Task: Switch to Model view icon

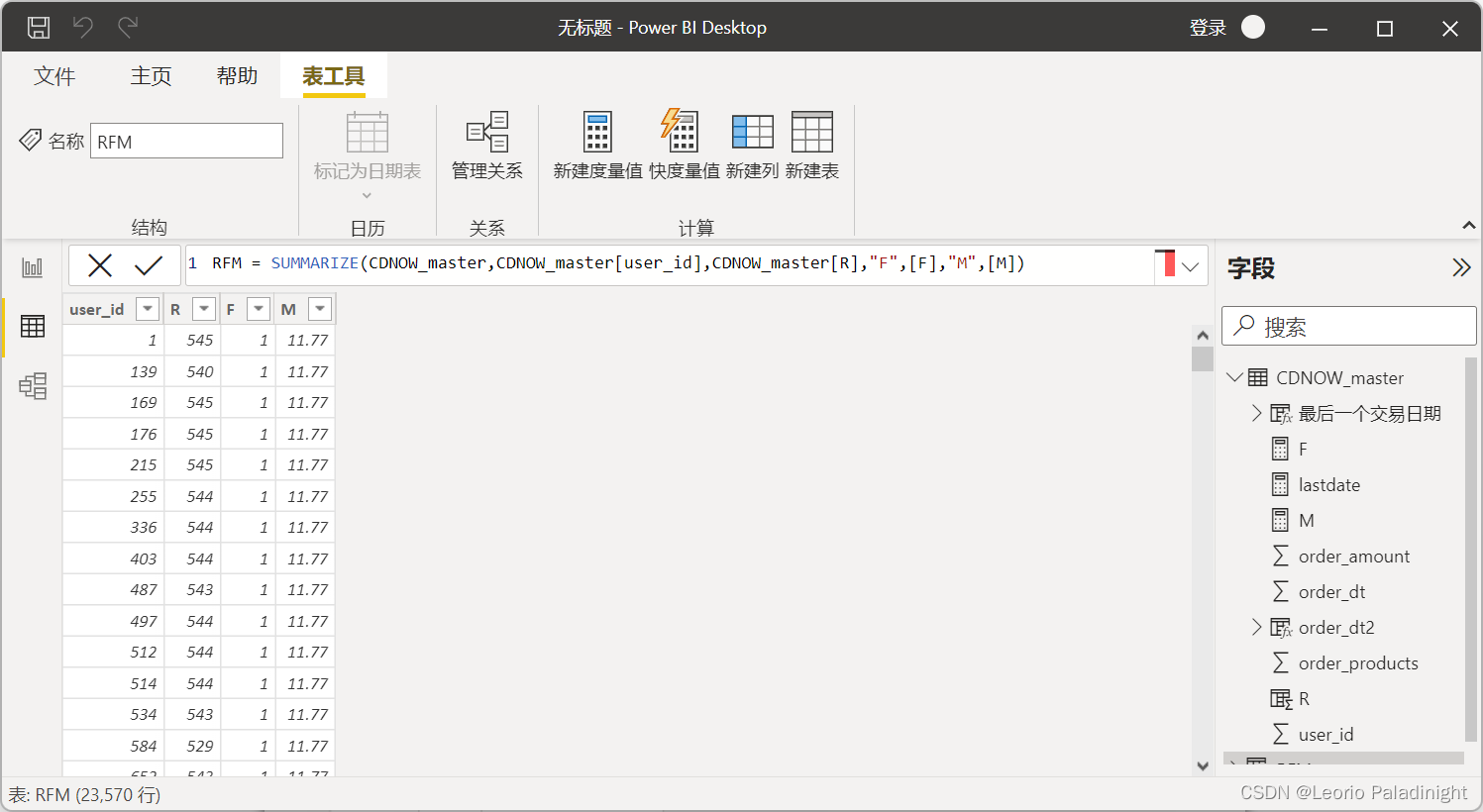Action: [33, 385]
